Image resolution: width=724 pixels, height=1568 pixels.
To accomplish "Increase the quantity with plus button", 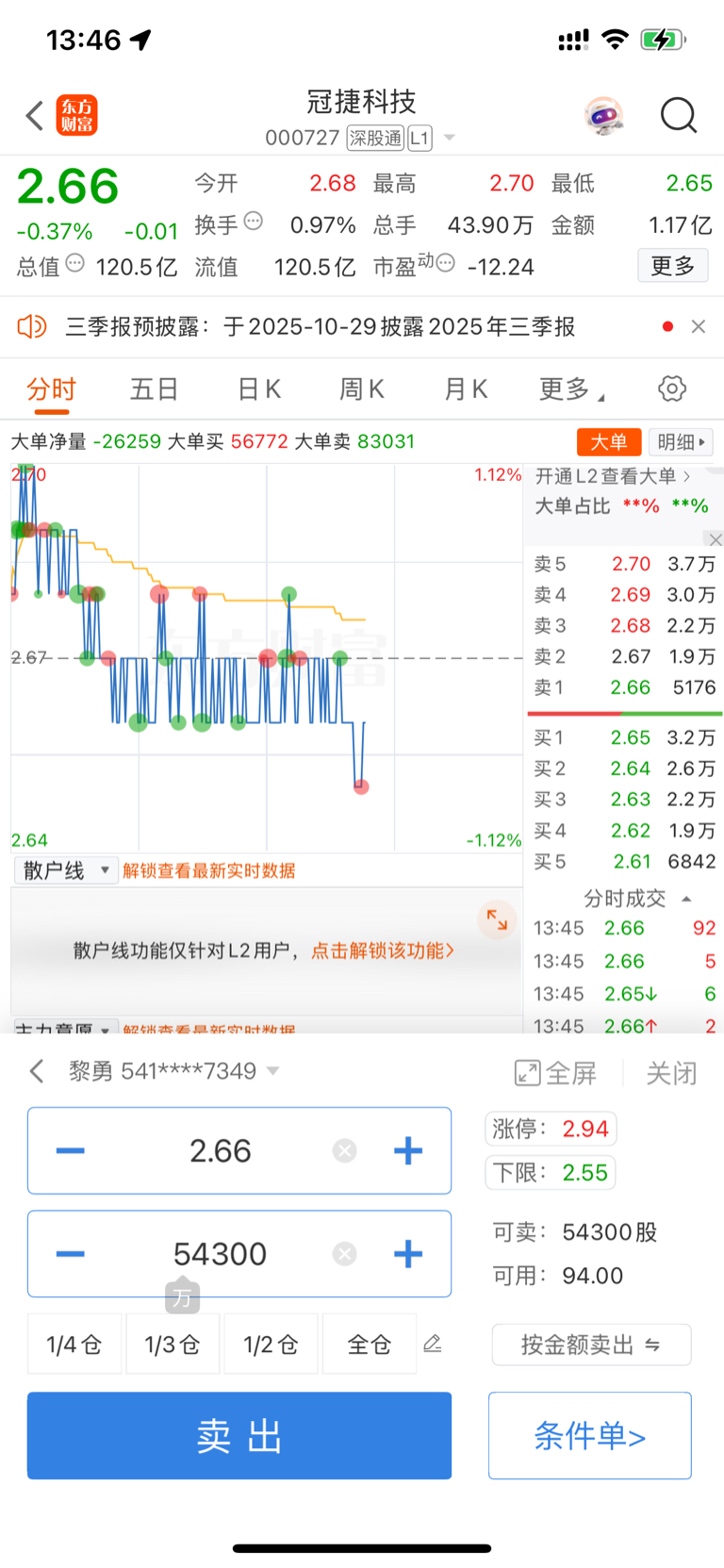I will point(408,1254).
